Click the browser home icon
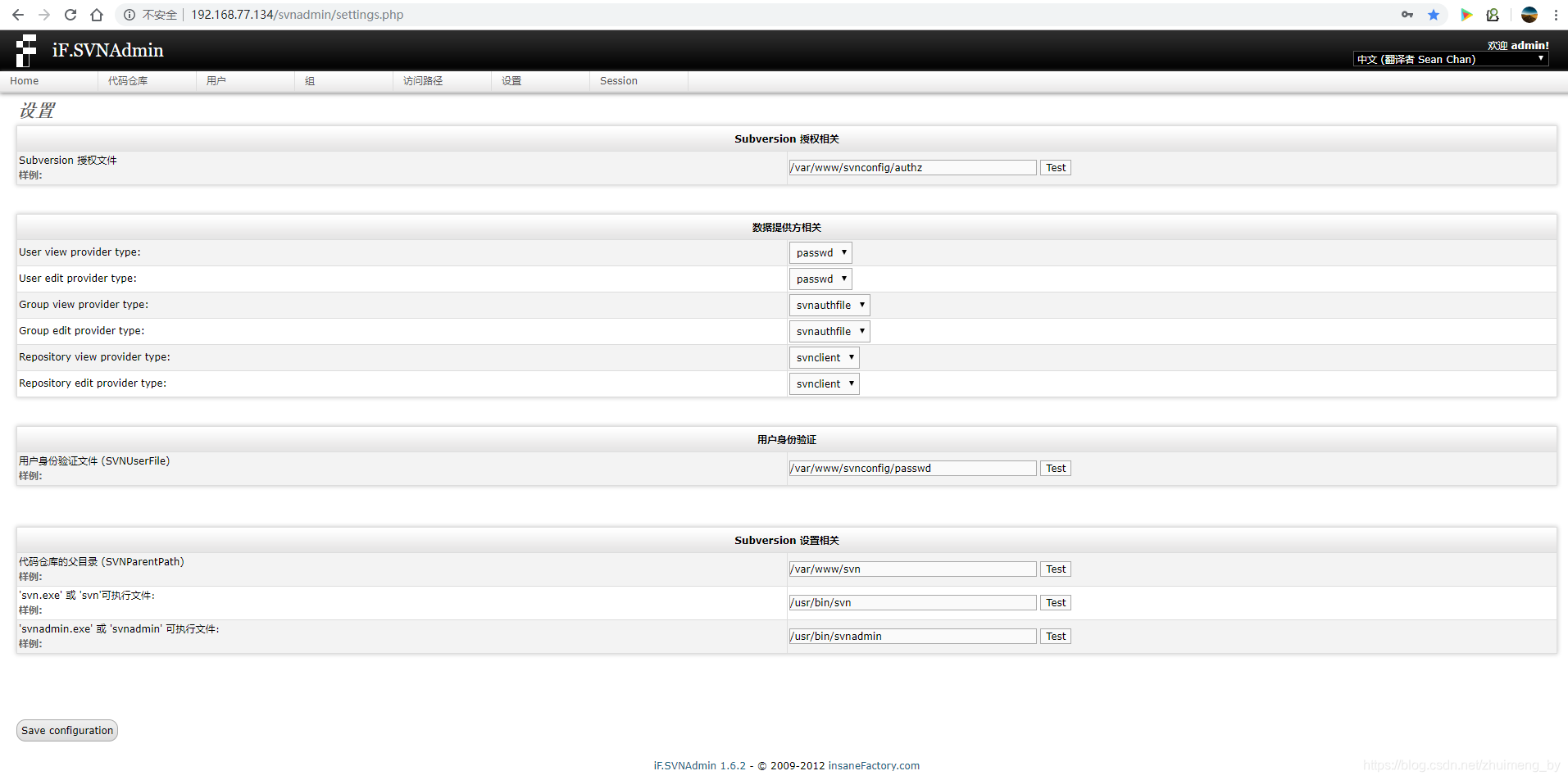 click(x=97, y=15)
